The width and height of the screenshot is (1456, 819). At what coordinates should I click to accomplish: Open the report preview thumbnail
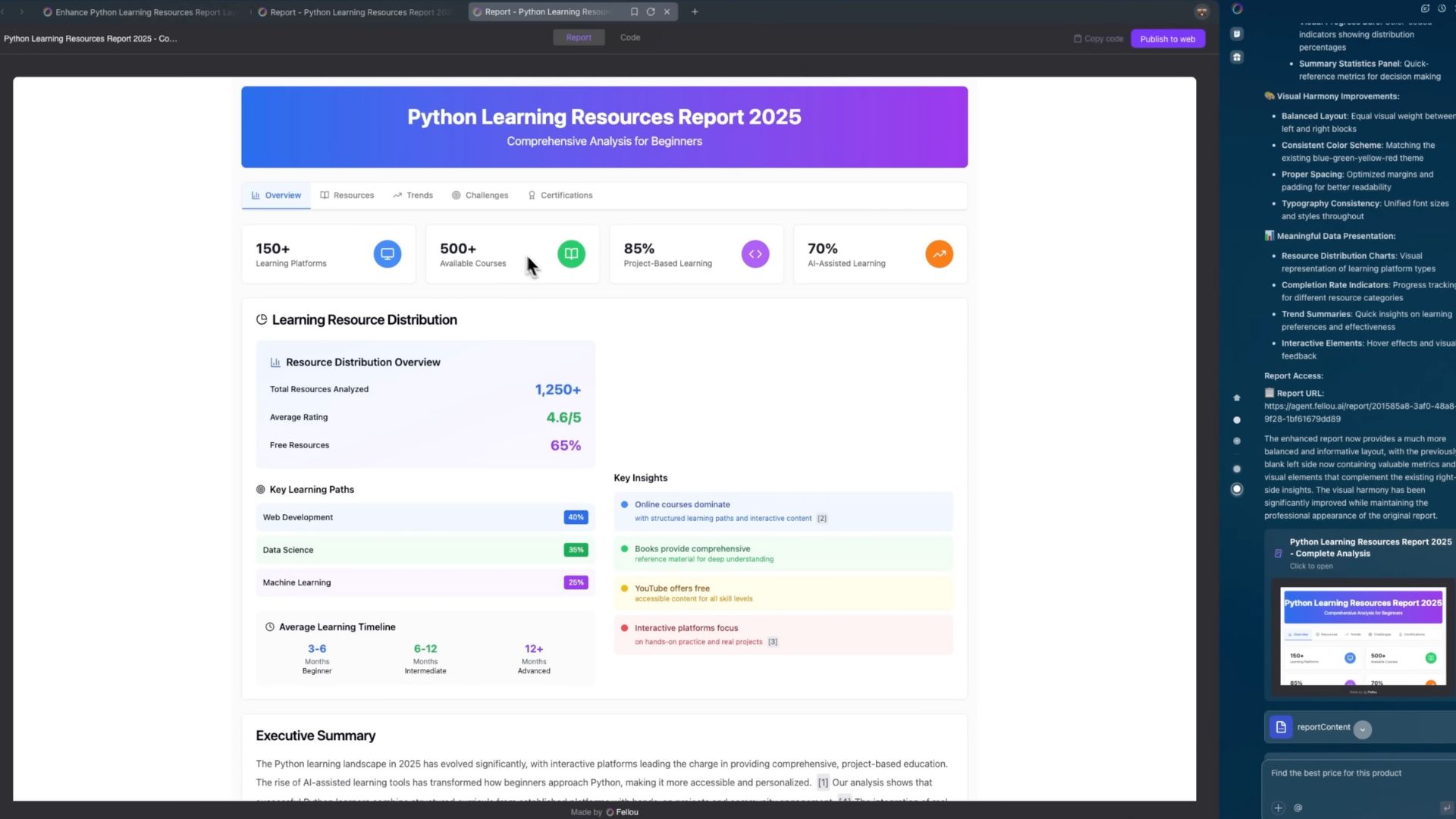1362,635
